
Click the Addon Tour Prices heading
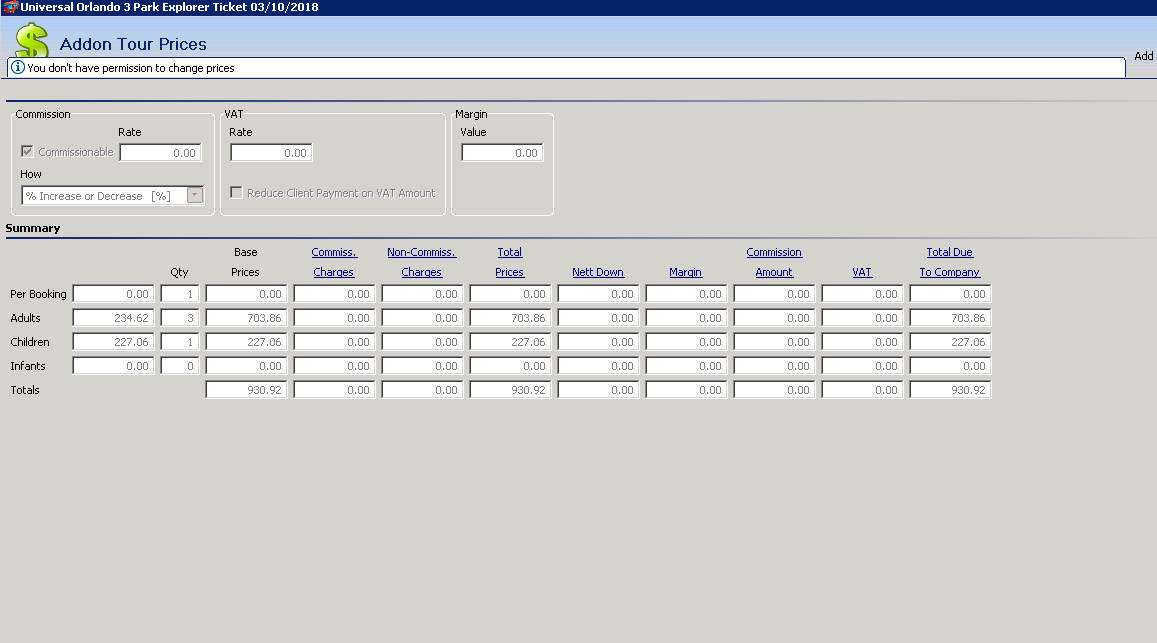(133, 44)
